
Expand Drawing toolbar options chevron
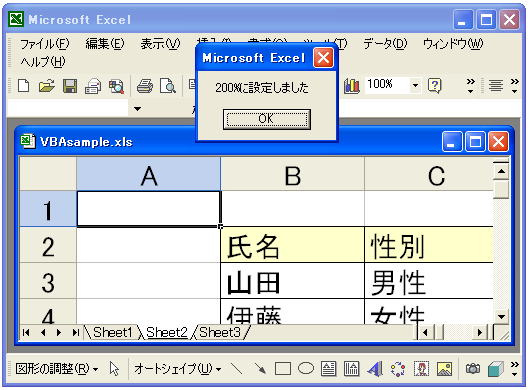(514, 369)
